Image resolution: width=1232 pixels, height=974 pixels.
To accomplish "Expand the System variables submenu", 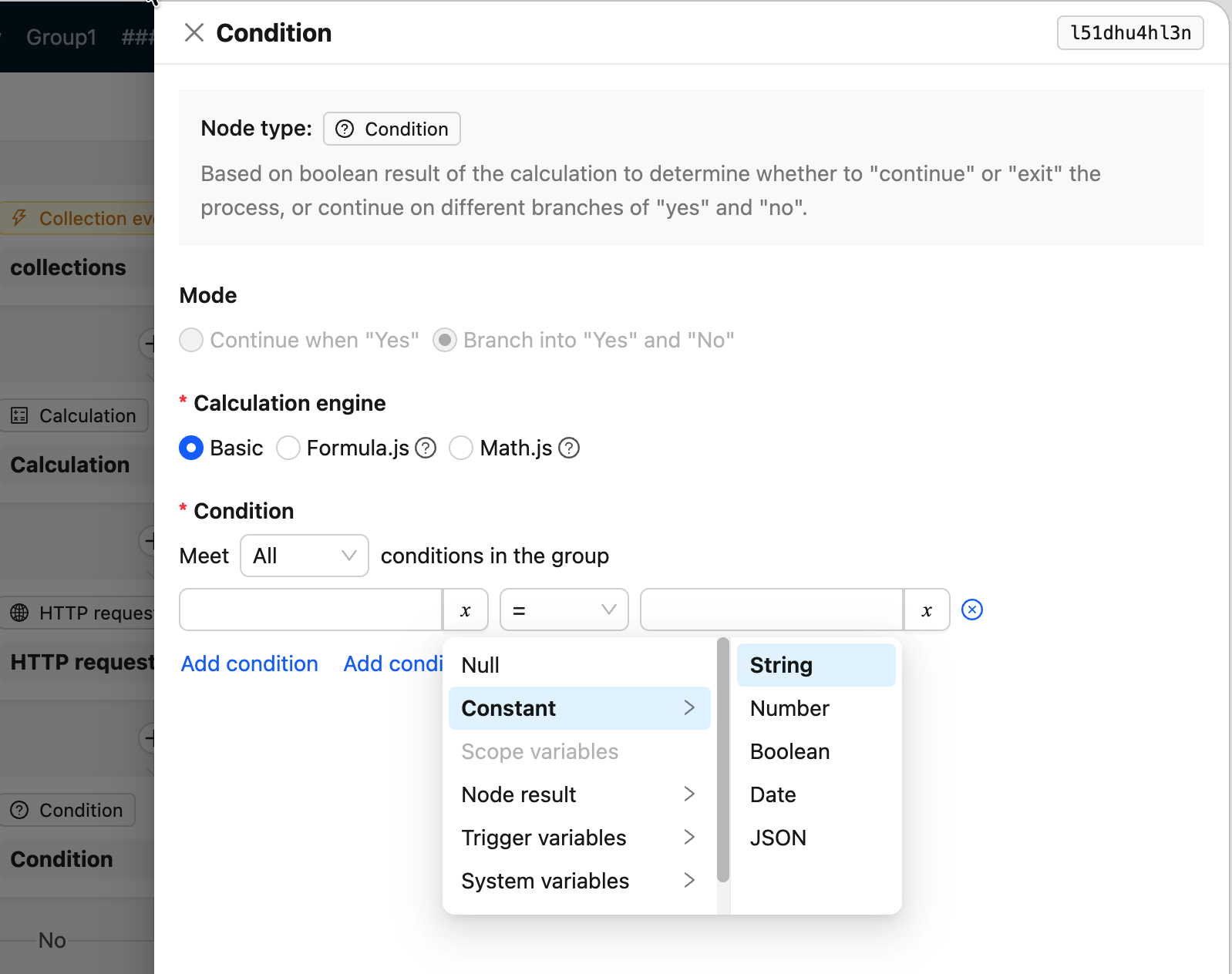I will pyautogui.click(x=580, y=881).
